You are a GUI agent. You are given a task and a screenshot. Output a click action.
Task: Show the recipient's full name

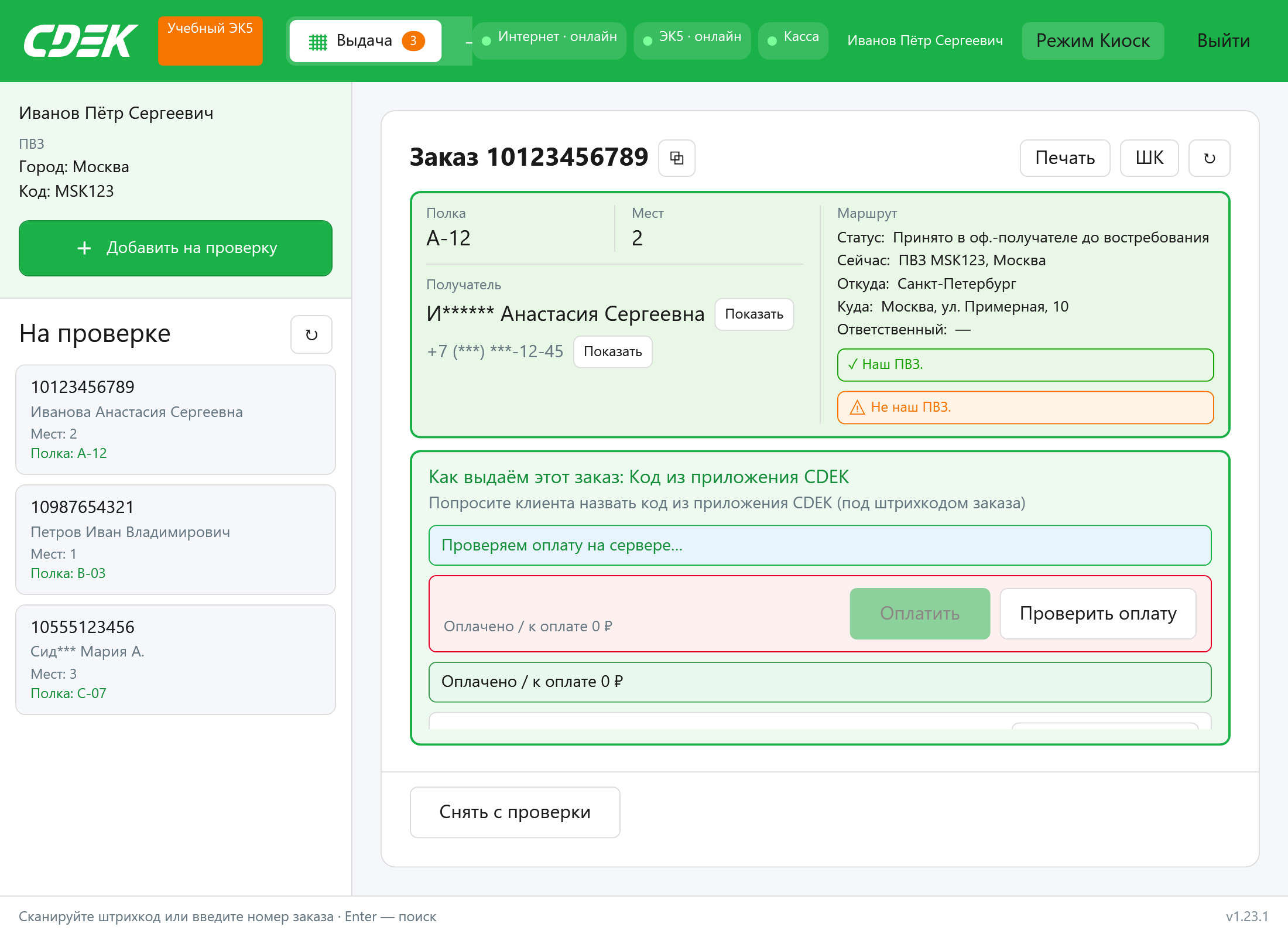click(754, 314)
